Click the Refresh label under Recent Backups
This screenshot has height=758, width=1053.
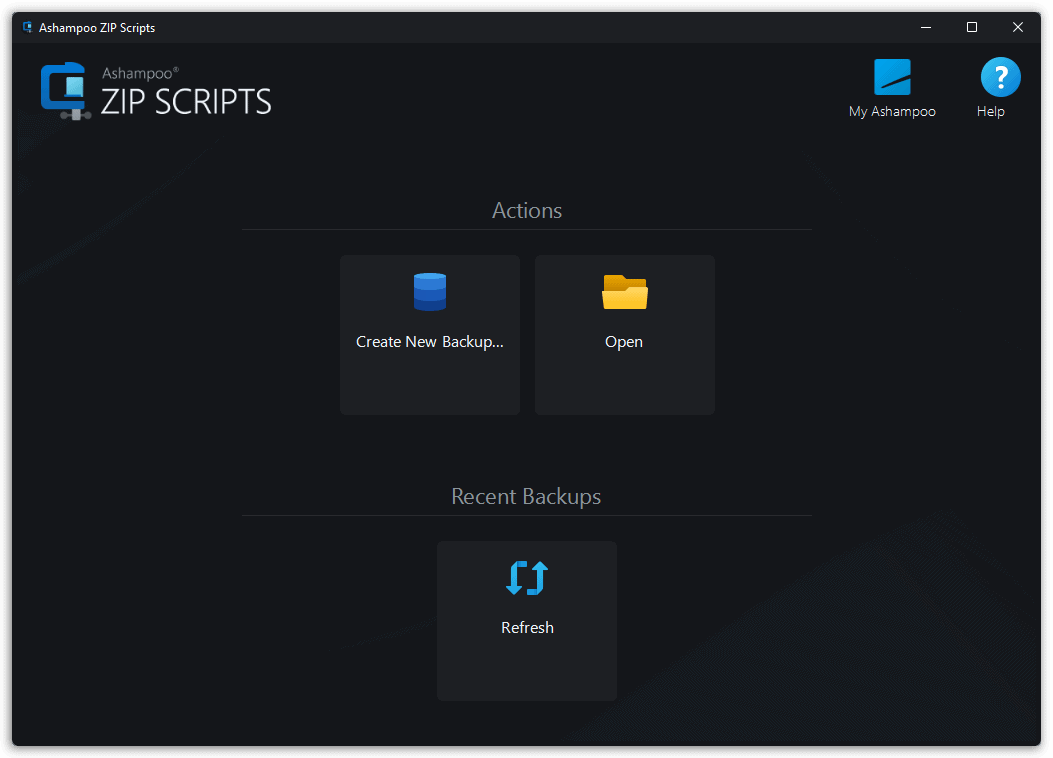(x=527, y=628)
